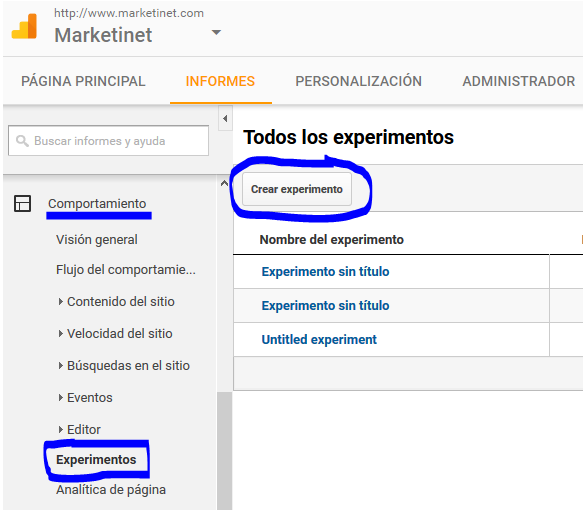Viewport: 583px width, 518px height.
Task: Click the Buscar informes y ayuda field
Action: (109, 141)
